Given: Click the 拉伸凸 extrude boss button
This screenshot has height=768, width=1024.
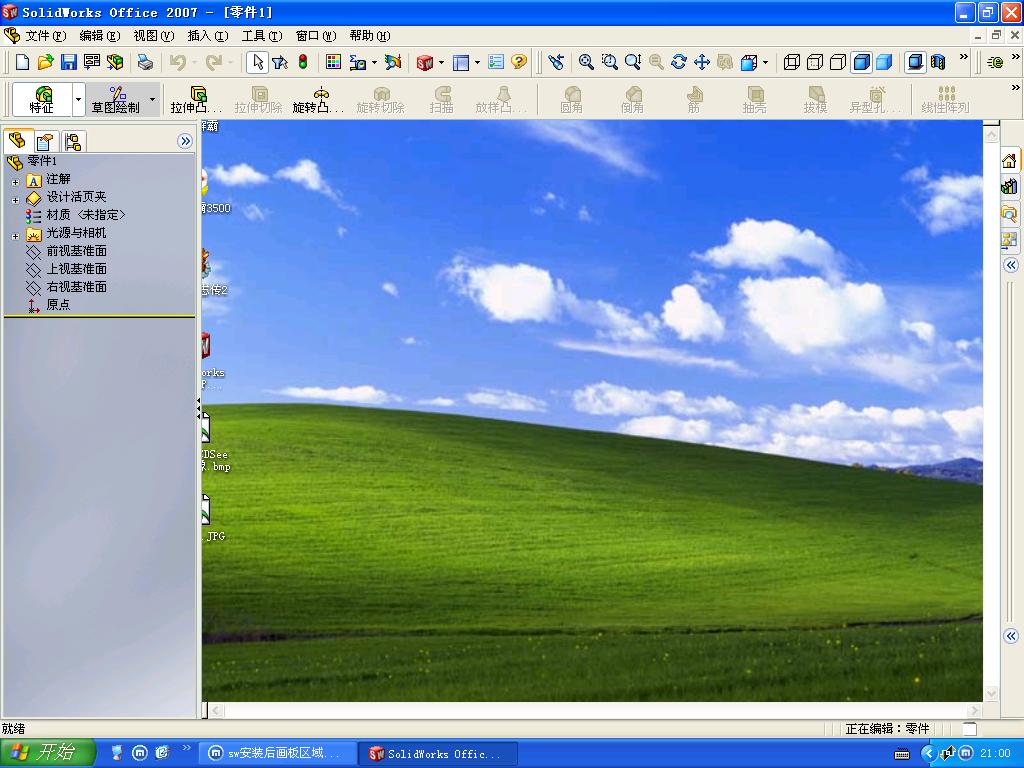Looking at the screenshot, I should (x=195, y=100).
